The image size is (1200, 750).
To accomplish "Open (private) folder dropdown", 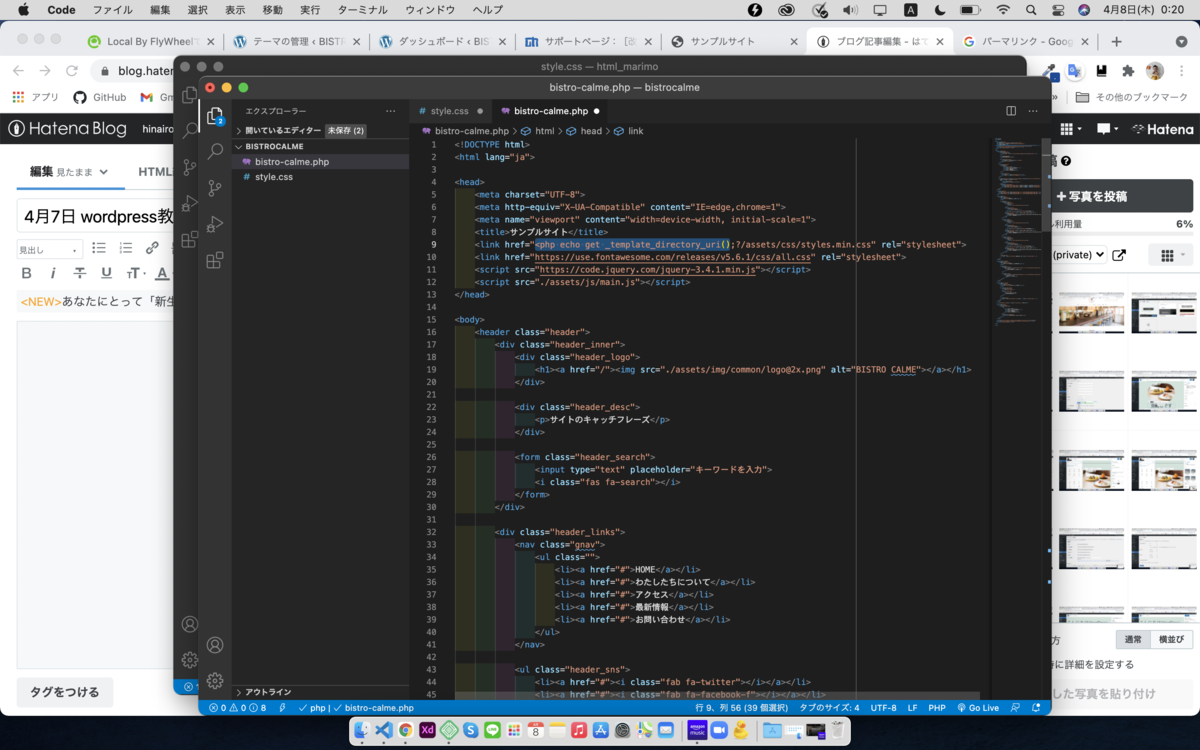I will 1078,255.
